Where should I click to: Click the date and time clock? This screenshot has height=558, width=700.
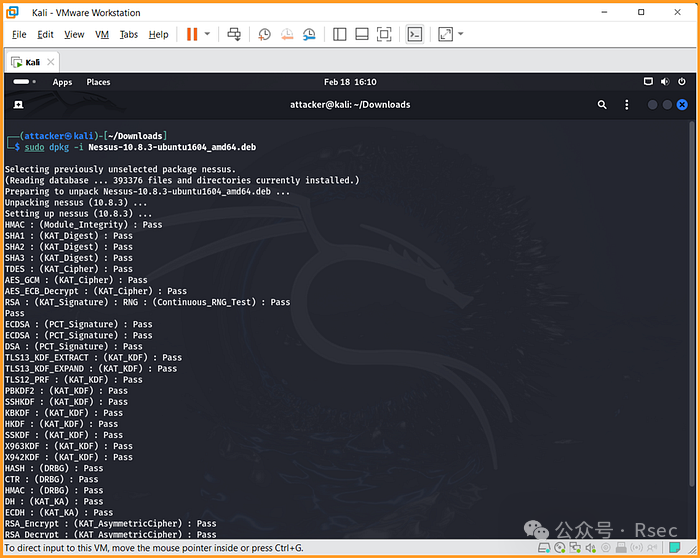coord(350,82)
